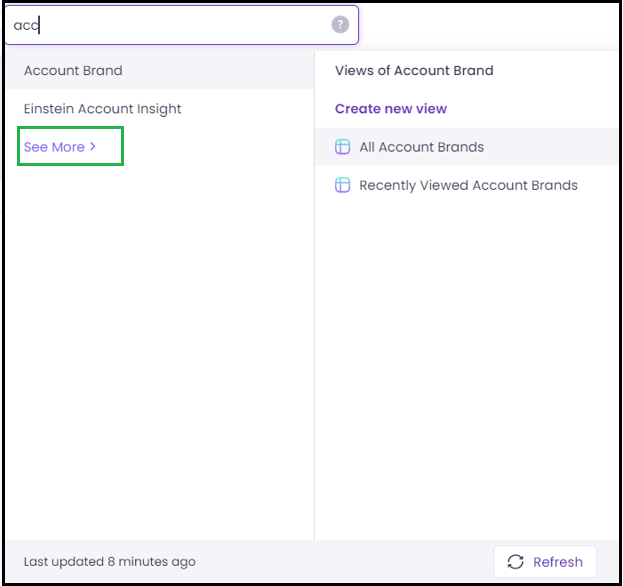
Task: Click the chevron arrow after See More
Action: pyautogui.click(x=93, y=147)
